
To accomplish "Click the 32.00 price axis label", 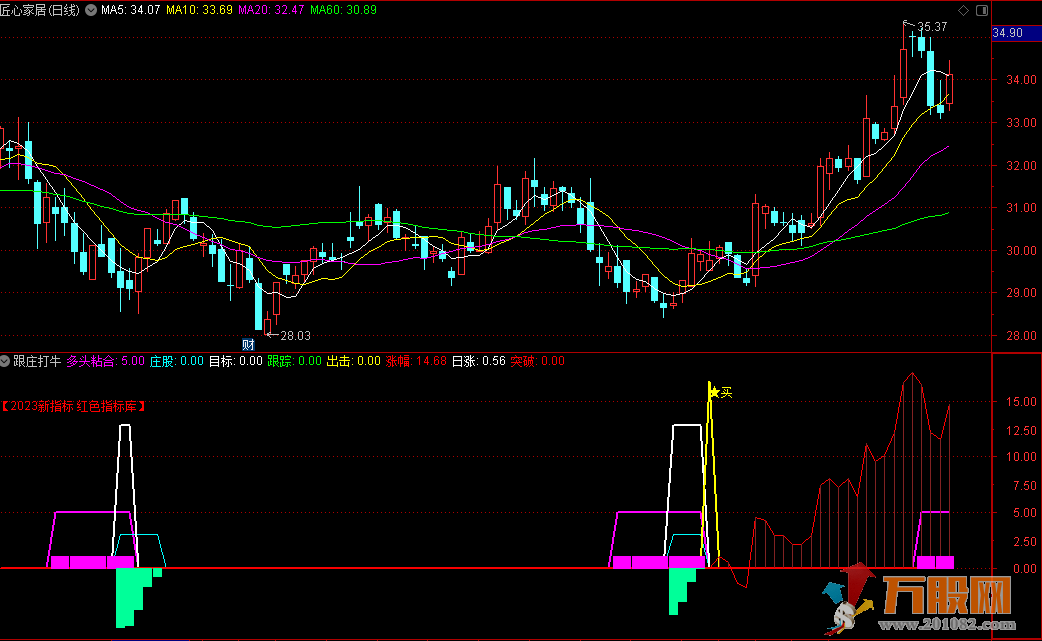I will click(1021, 165).
